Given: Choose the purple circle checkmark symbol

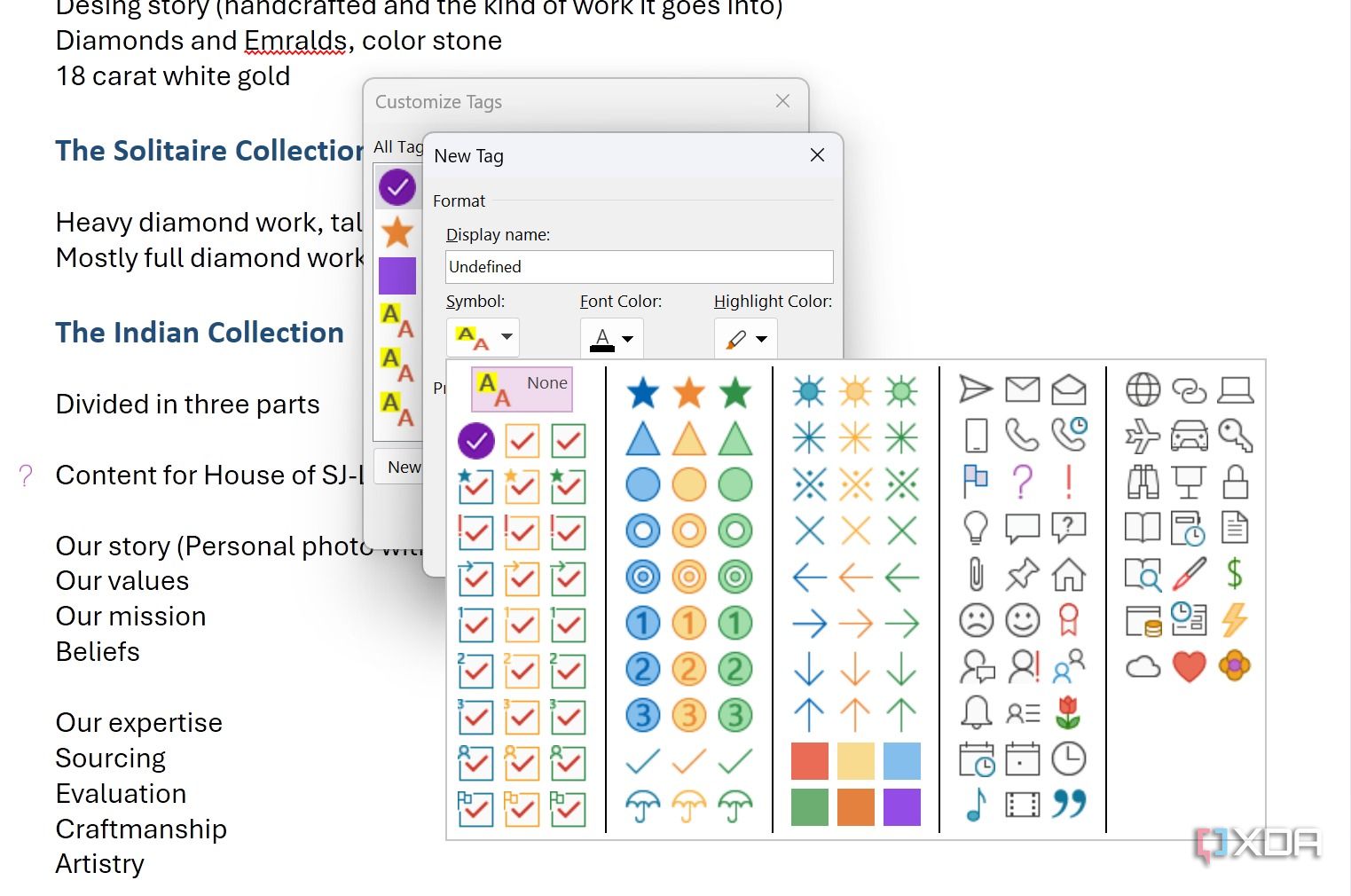Looking at the screenshot, I should 476,440.
